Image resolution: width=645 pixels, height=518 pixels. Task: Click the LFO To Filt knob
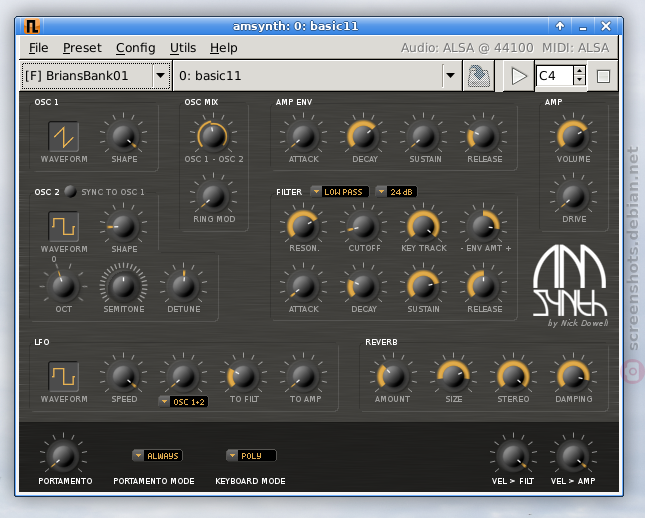244,376
